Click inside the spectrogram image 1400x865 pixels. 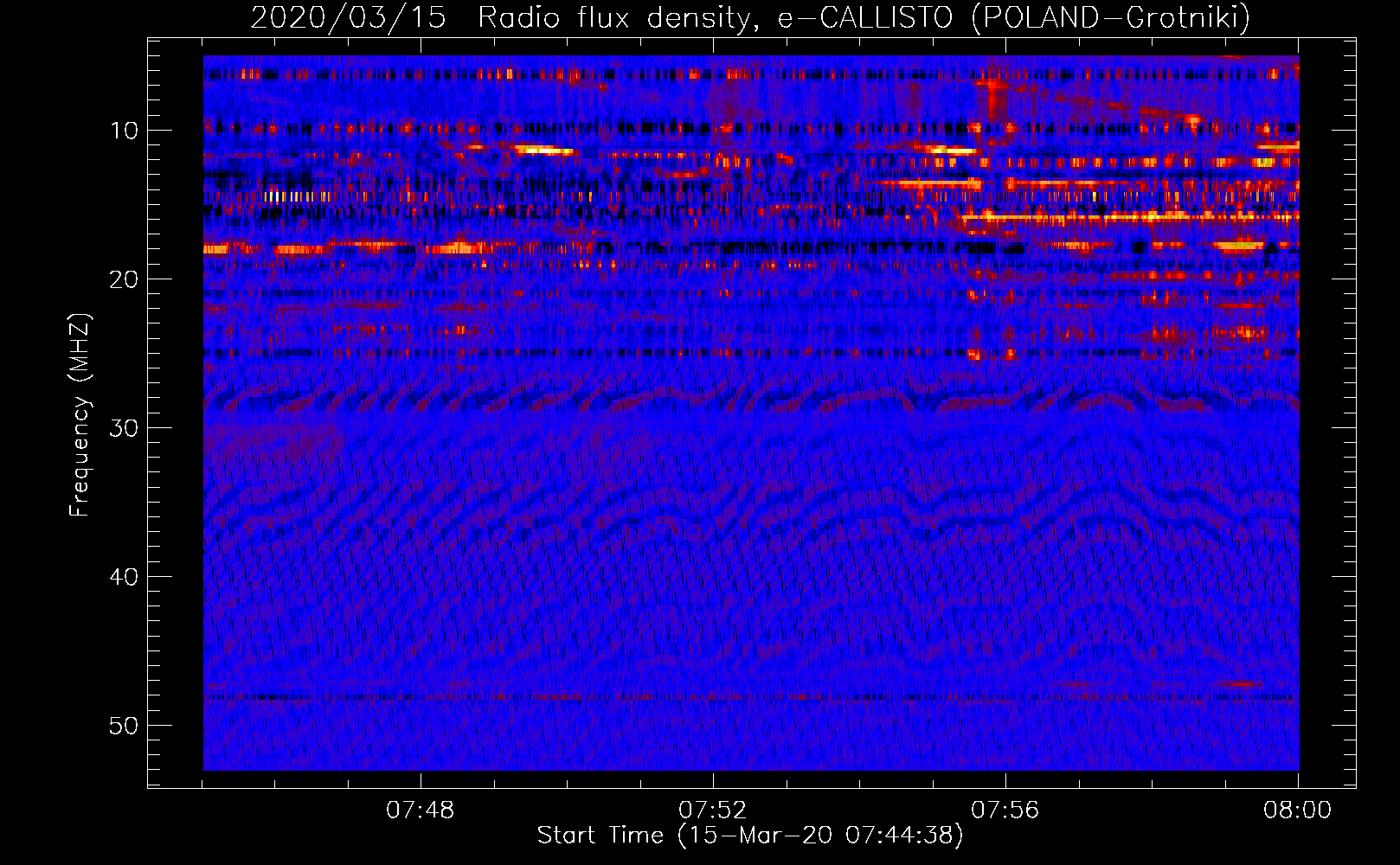coord(751,413)
